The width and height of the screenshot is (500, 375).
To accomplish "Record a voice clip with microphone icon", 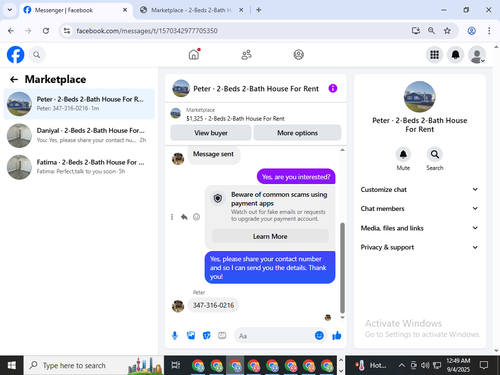I will coord(175,336).
